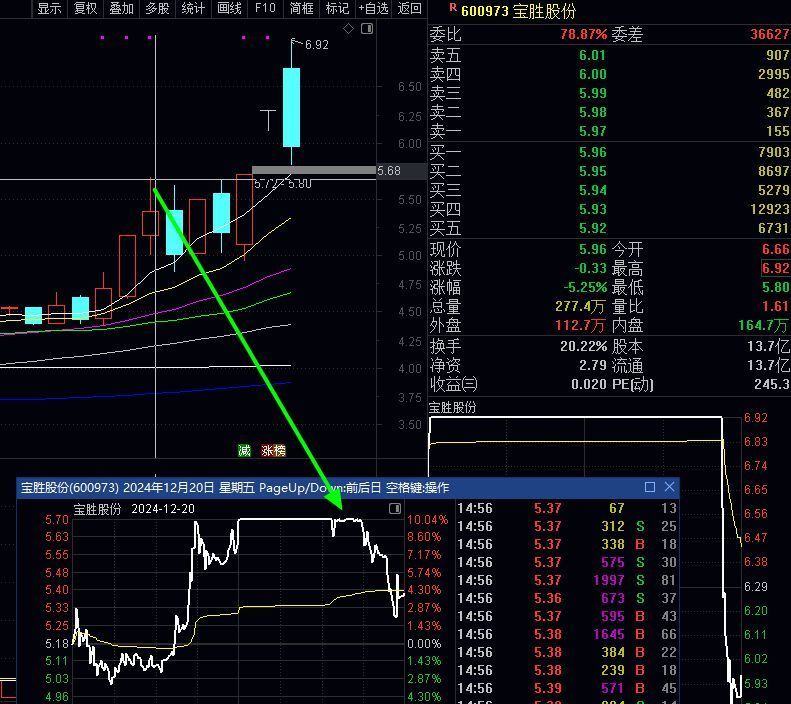Click the diamond icon above the K-line chart
The height and width of the screenshot is (704, 791).
tap(348, 29)
